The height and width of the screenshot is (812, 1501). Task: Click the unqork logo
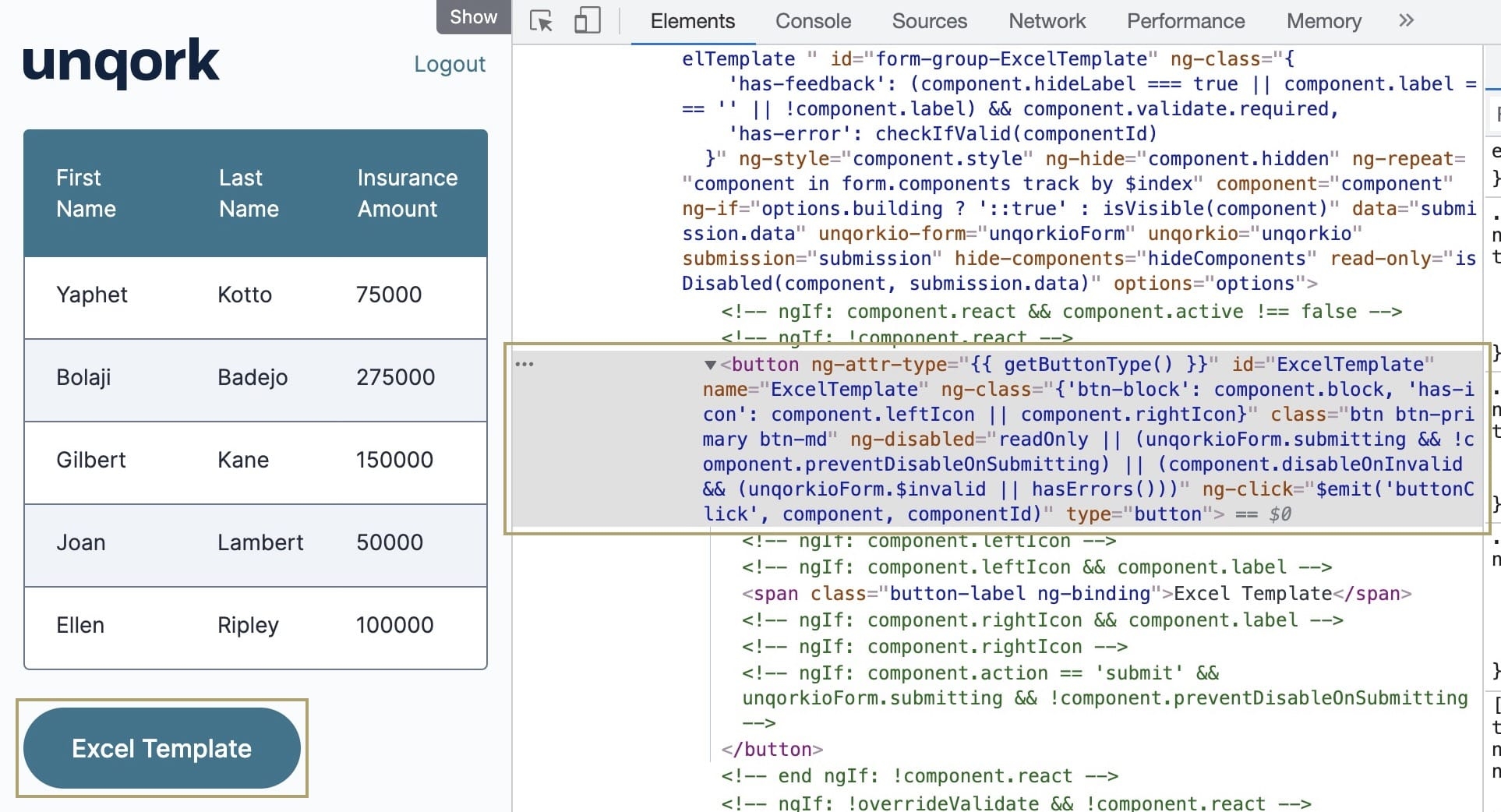point(121,62)
